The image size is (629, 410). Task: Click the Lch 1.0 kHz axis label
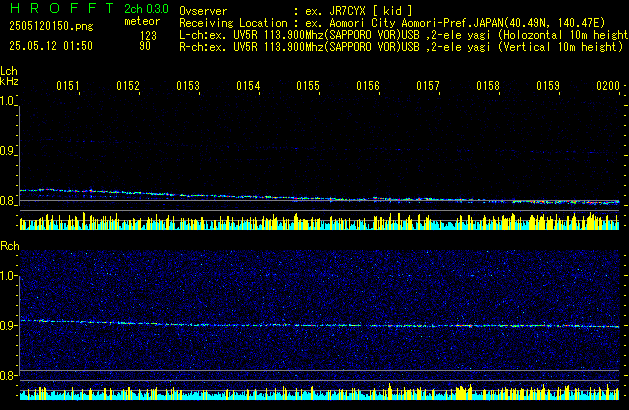click(7, 101)
